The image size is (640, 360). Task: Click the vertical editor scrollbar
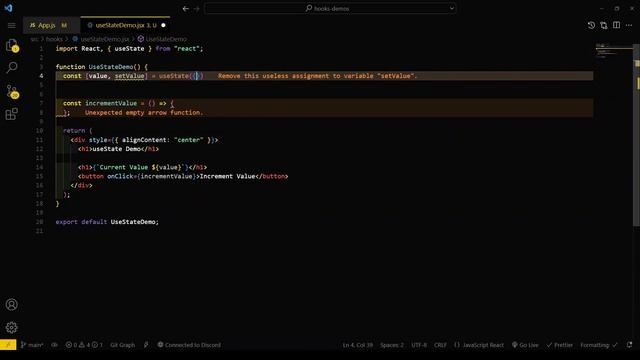click(636, 135)
